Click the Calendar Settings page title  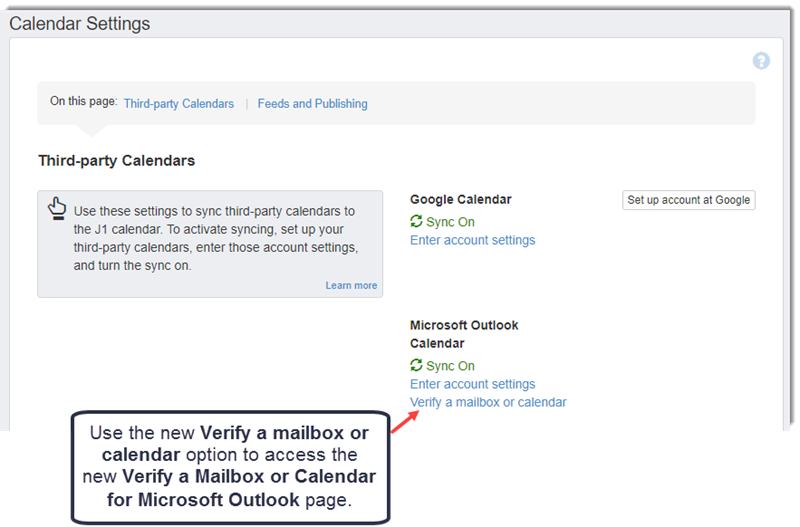[80, 24]
